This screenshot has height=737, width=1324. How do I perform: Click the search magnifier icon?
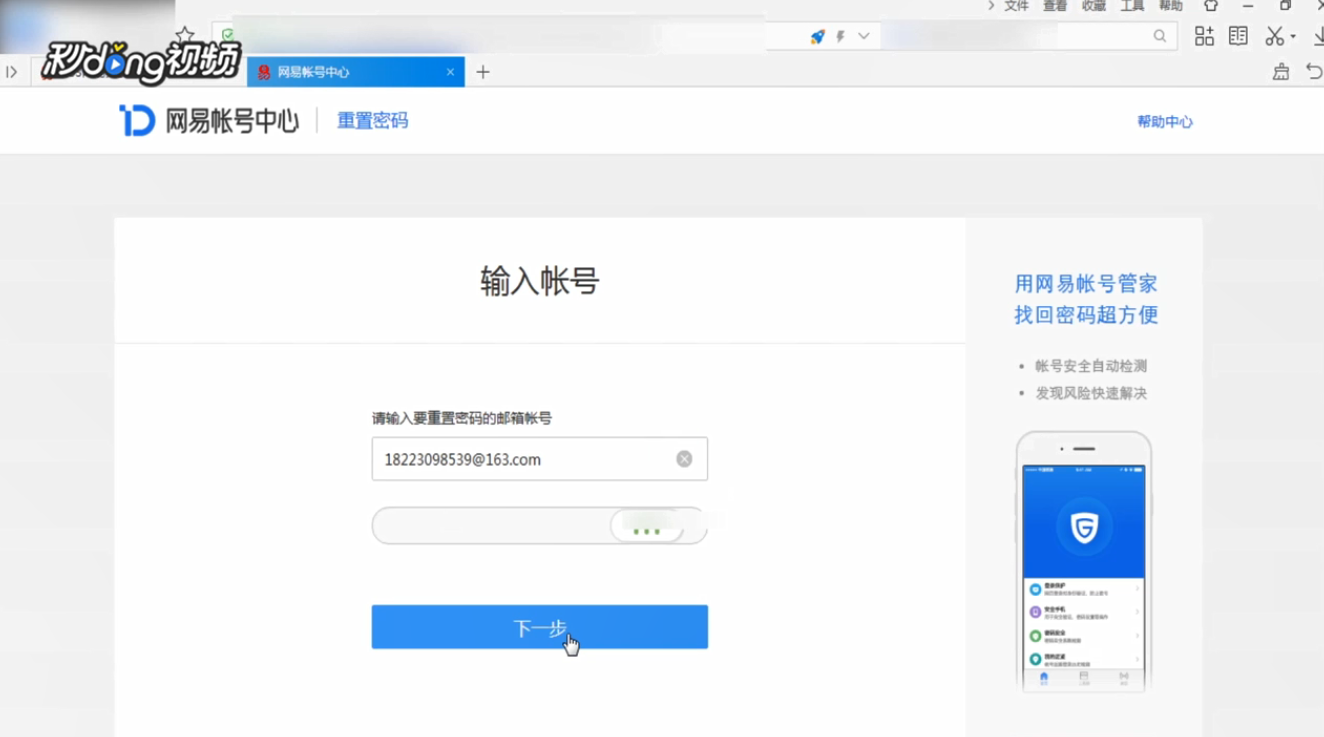point(1159,36)
